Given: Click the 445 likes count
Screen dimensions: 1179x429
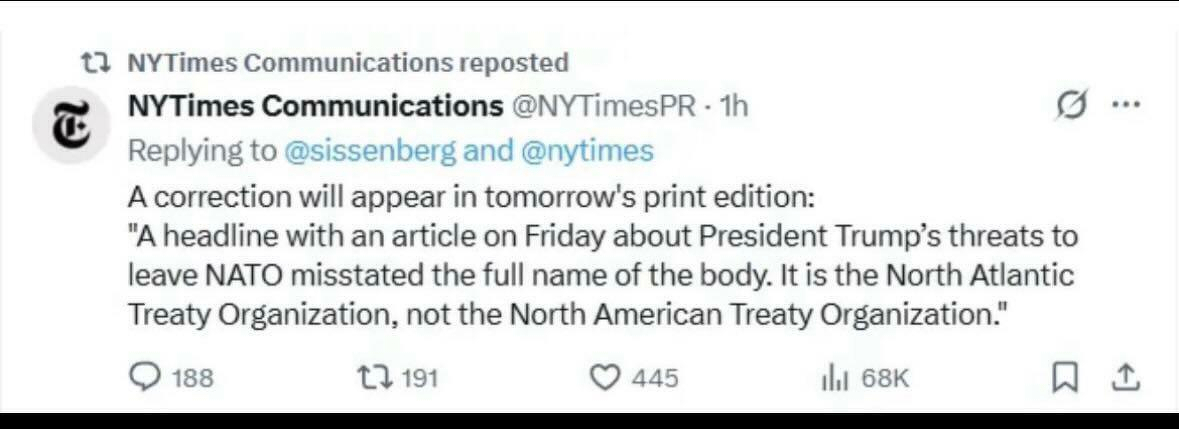Looking at the screenshot, I should pyautogui.click(x=655, y=378).
